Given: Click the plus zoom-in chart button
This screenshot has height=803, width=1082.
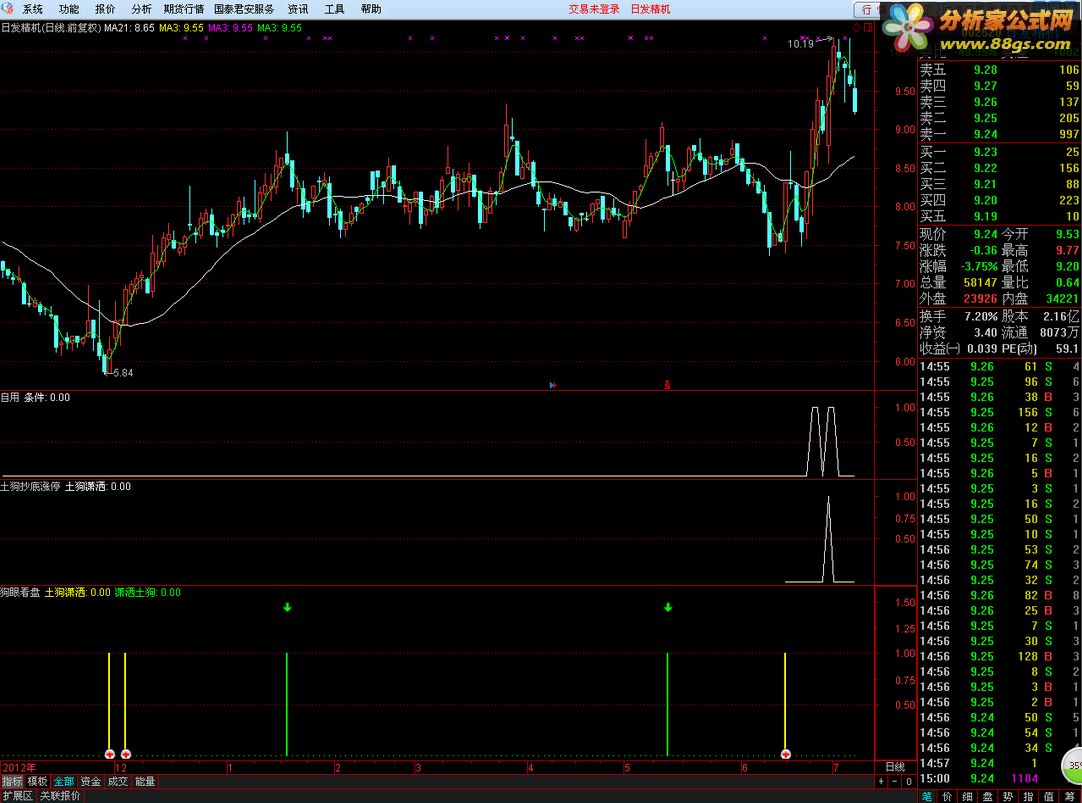Looking at the screenshot, I should point(881,781).
